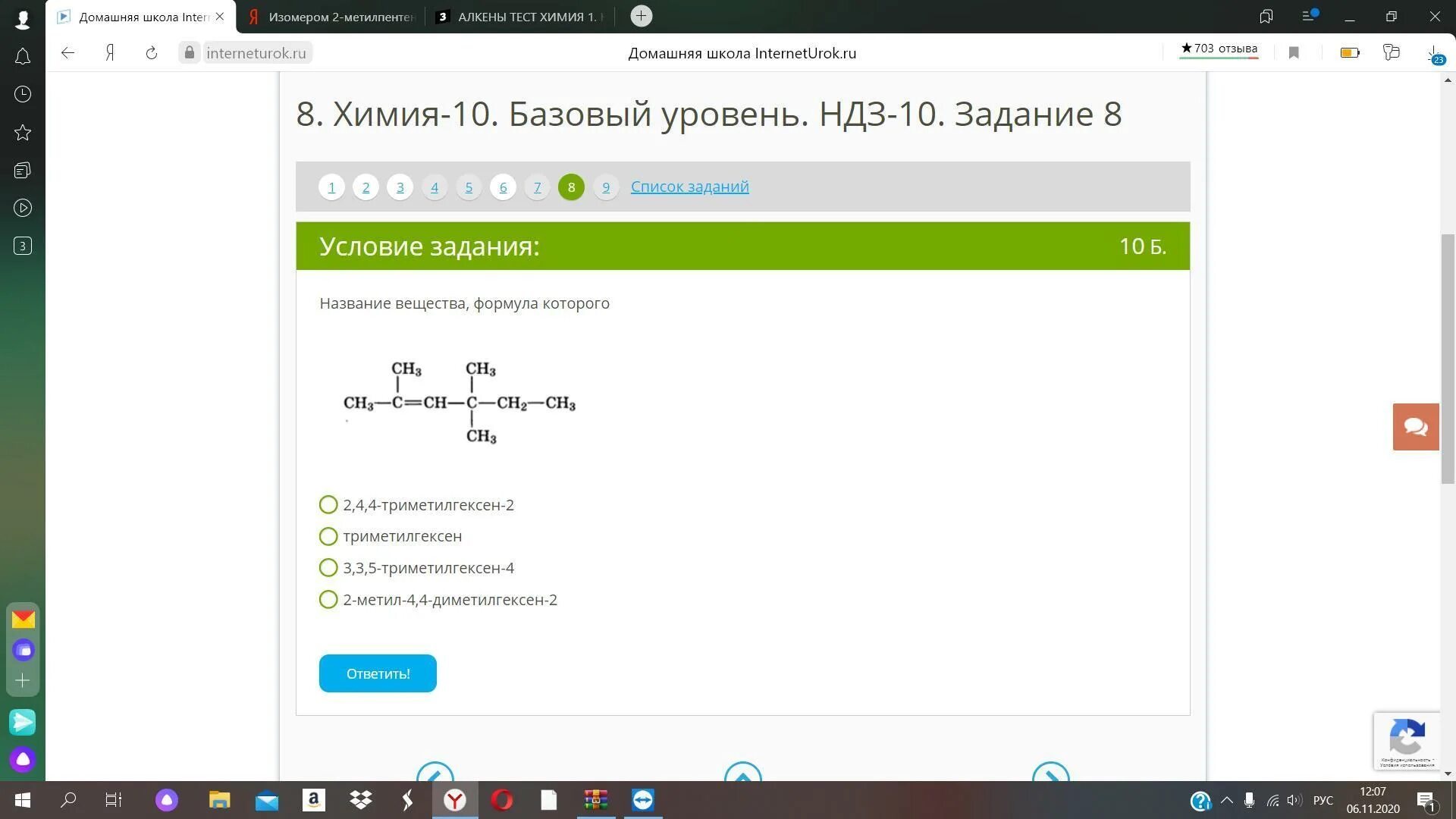Open history clock icon in sidebar

click(x=23, y=94)
